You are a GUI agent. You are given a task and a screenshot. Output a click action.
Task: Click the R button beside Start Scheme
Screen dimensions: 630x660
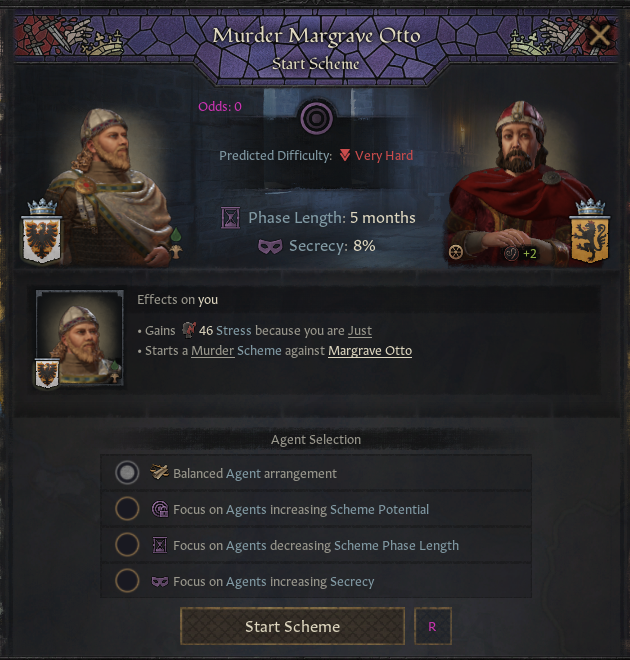[x=432, y=627]
